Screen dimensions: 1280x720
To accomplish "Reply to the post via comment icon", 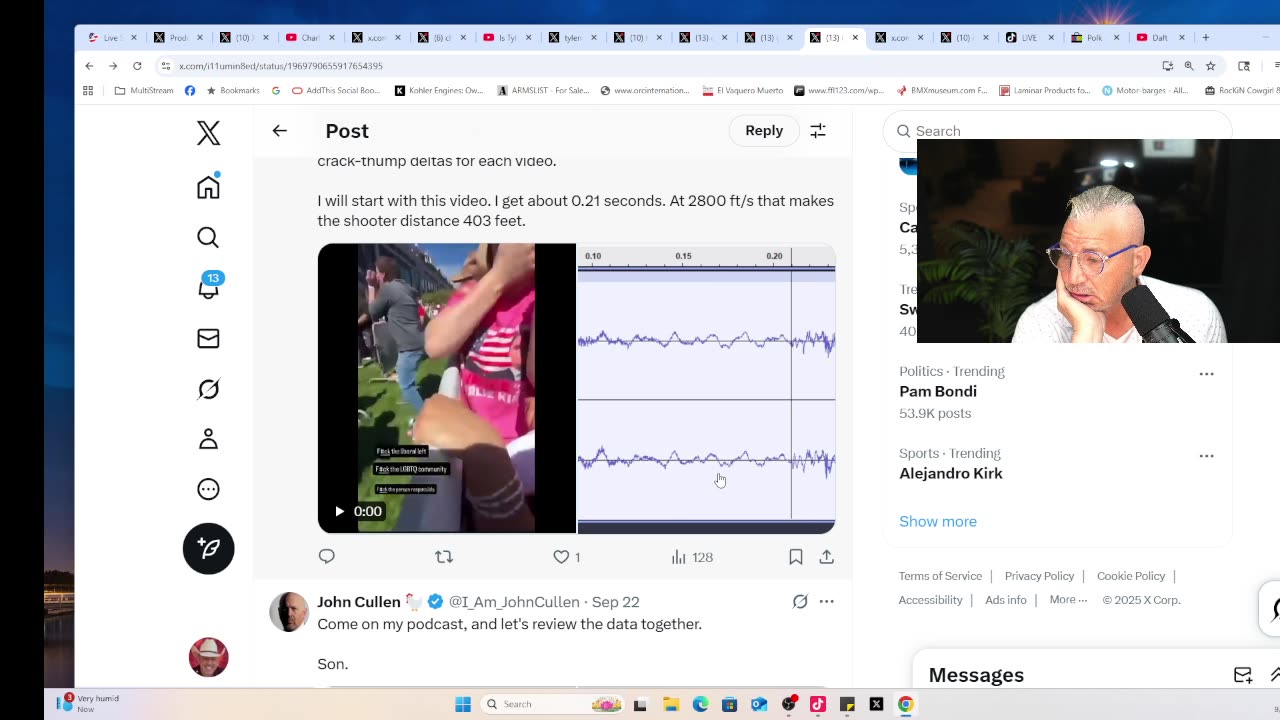I will [327, 557].
